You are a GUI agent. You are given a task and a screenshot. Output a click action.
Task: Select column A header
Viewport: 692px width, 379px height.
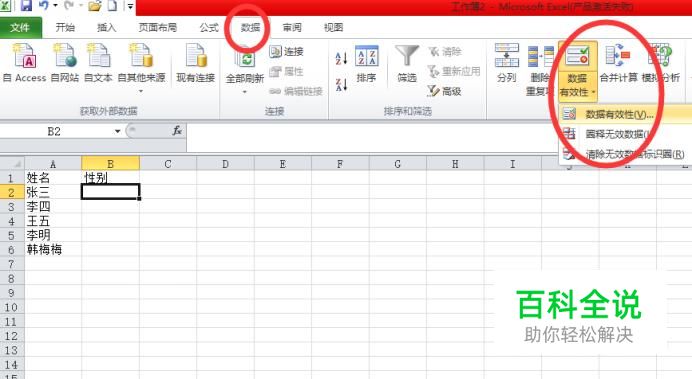53,164
